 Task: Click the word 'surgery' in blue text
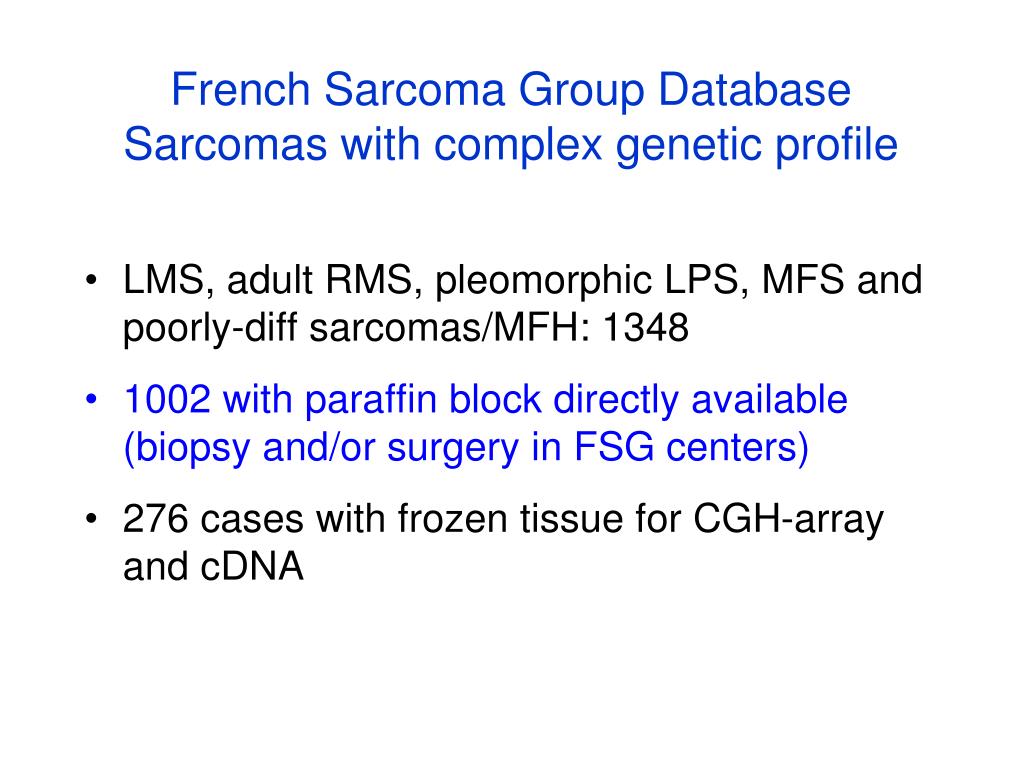pos(453,449)
